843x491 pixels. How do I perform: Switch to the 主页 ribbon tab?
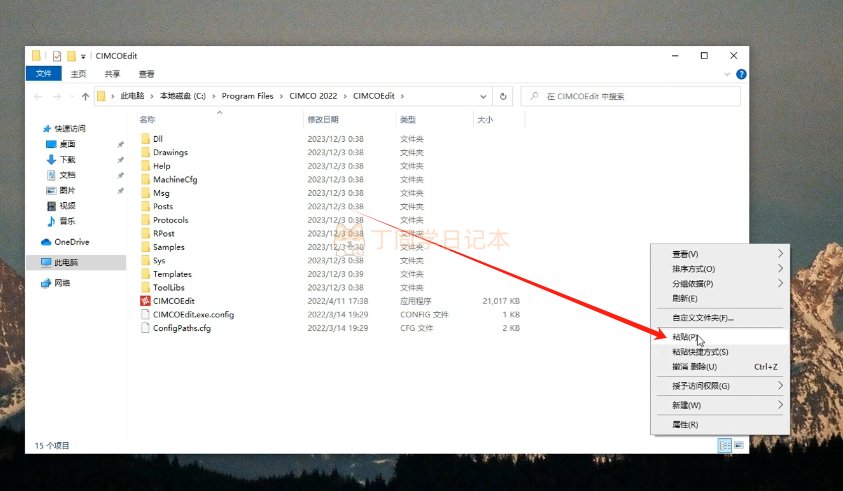click(x=78, y=74)
